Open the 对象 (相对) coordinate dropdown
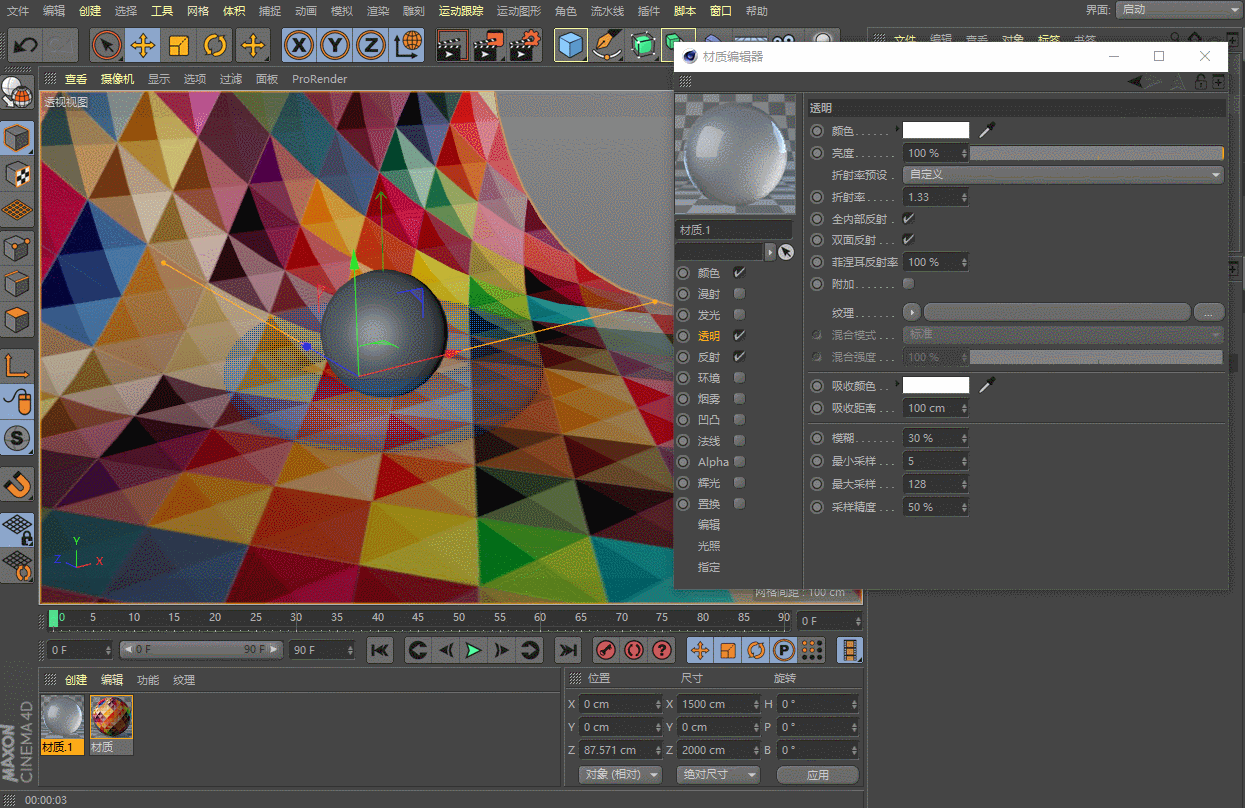Viewport: 1245px width, 808px height. tap(620, 775)
